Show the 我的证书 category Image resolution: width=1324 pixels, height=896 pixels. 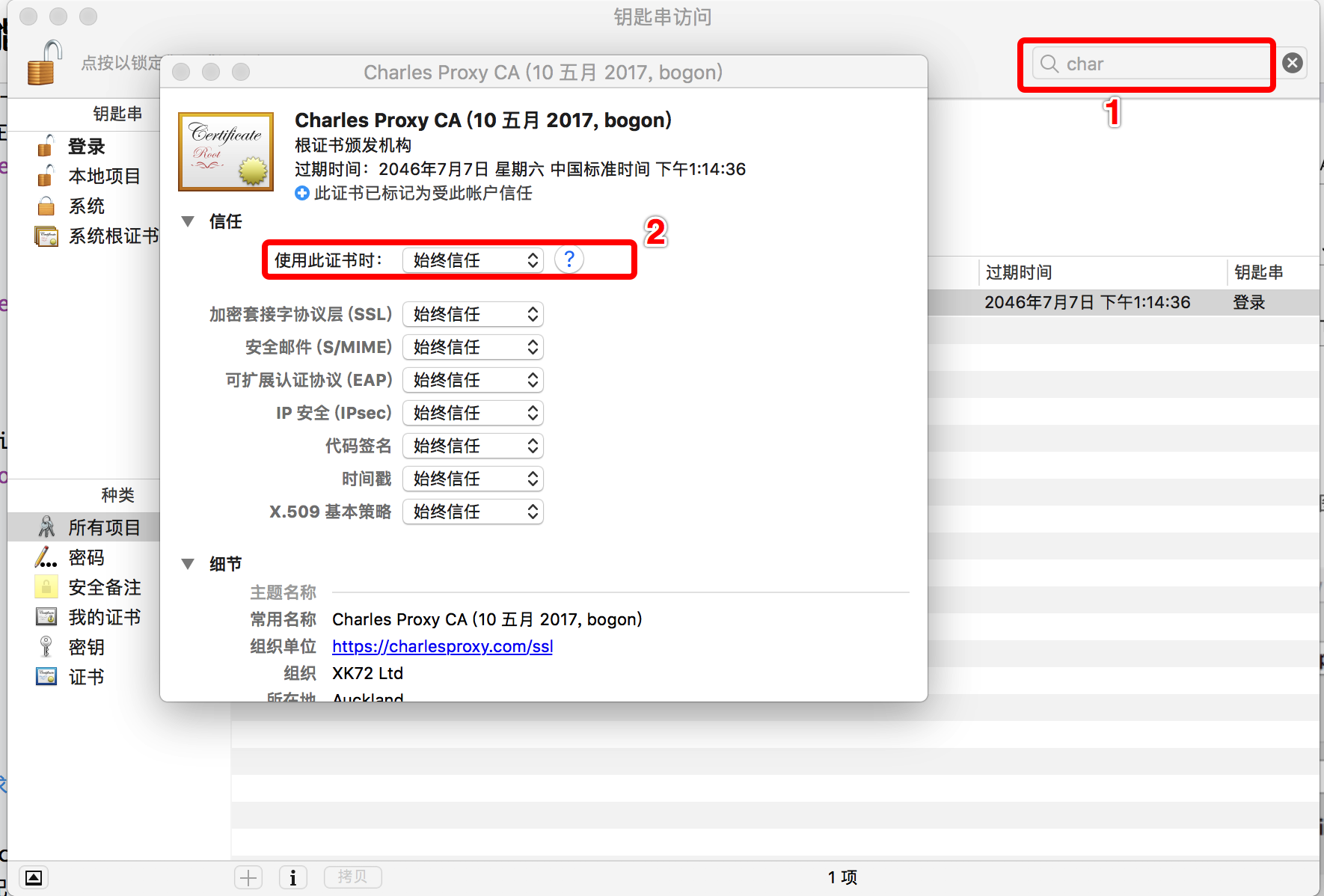pos(104,617)
